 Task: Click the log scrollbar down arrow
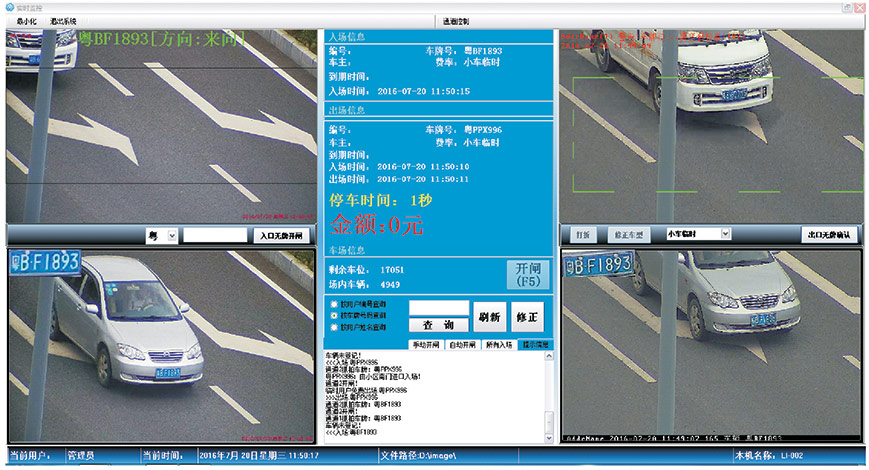tap(549, 438)
